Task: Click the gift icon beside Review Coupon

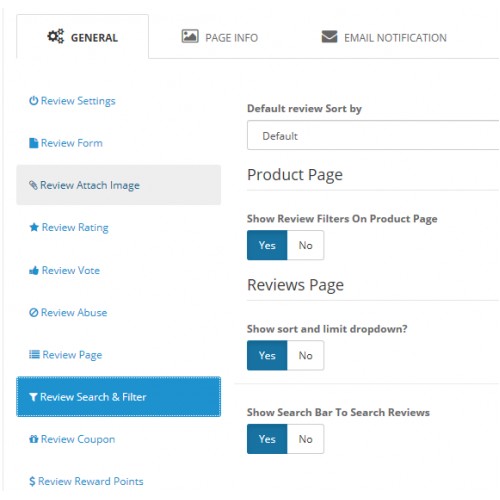Action: pyautogui.click(x=33, y=439)
